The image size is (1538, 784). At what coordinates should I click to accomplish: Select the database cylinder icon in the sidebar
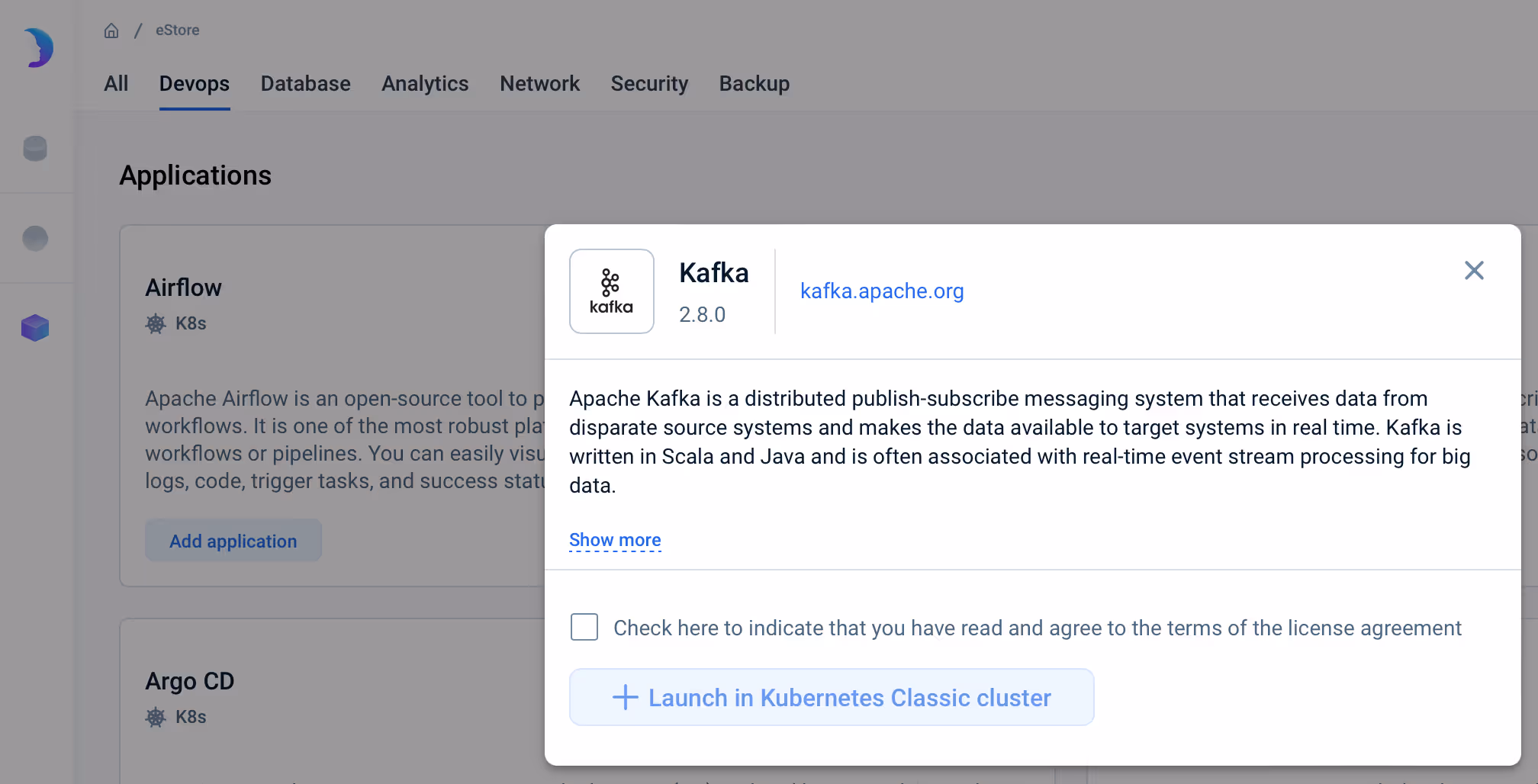pyautogui.click(x=35, y=149)
